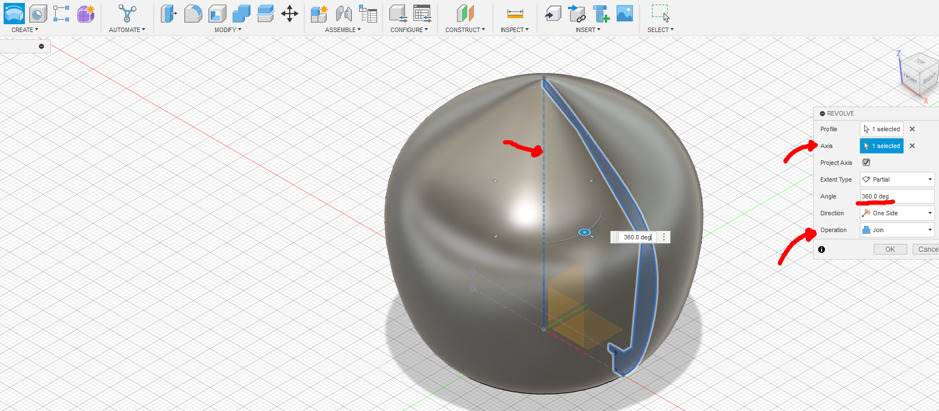Select the Combine tool
The width and height of the screenshot is (939, 411).
coord(241,13)
